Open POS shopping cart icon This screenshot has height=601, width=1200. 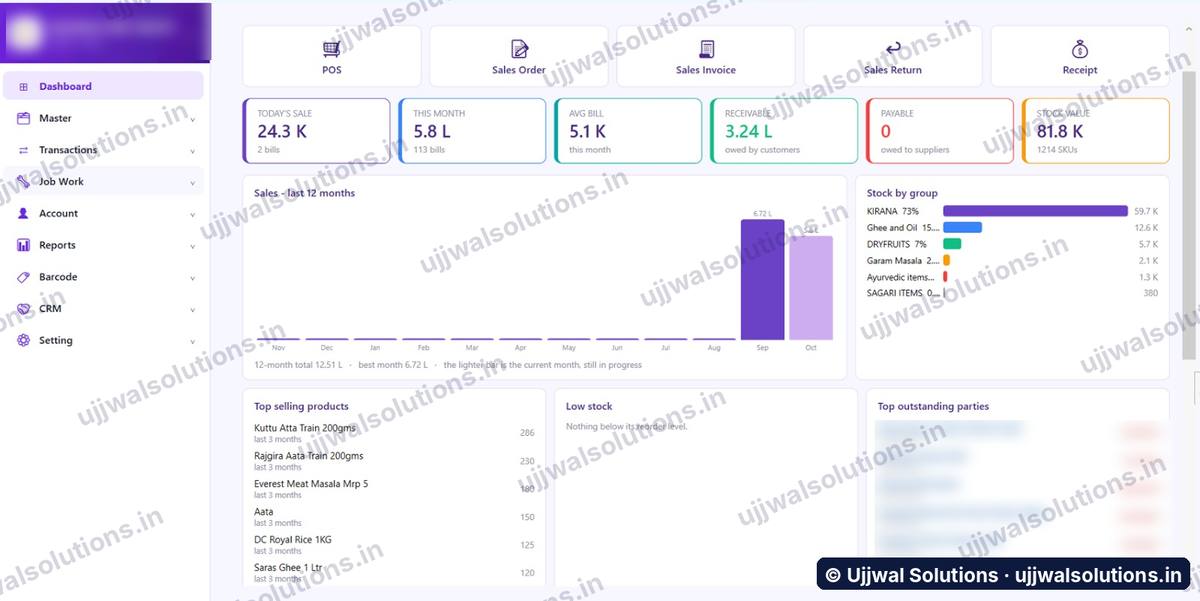tap(331, 49)
